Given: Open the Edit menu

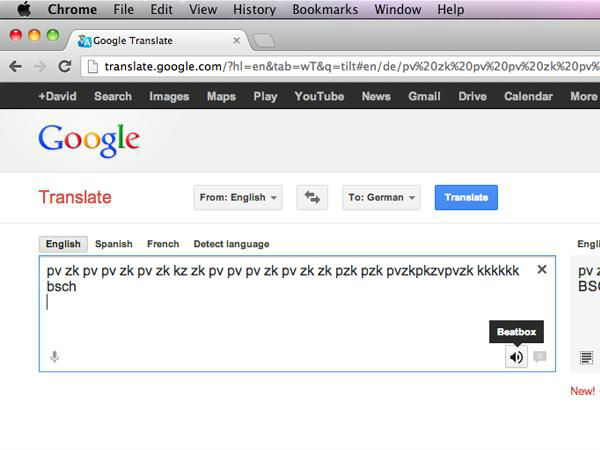Looking at the screenshot, I should [161, 9].
